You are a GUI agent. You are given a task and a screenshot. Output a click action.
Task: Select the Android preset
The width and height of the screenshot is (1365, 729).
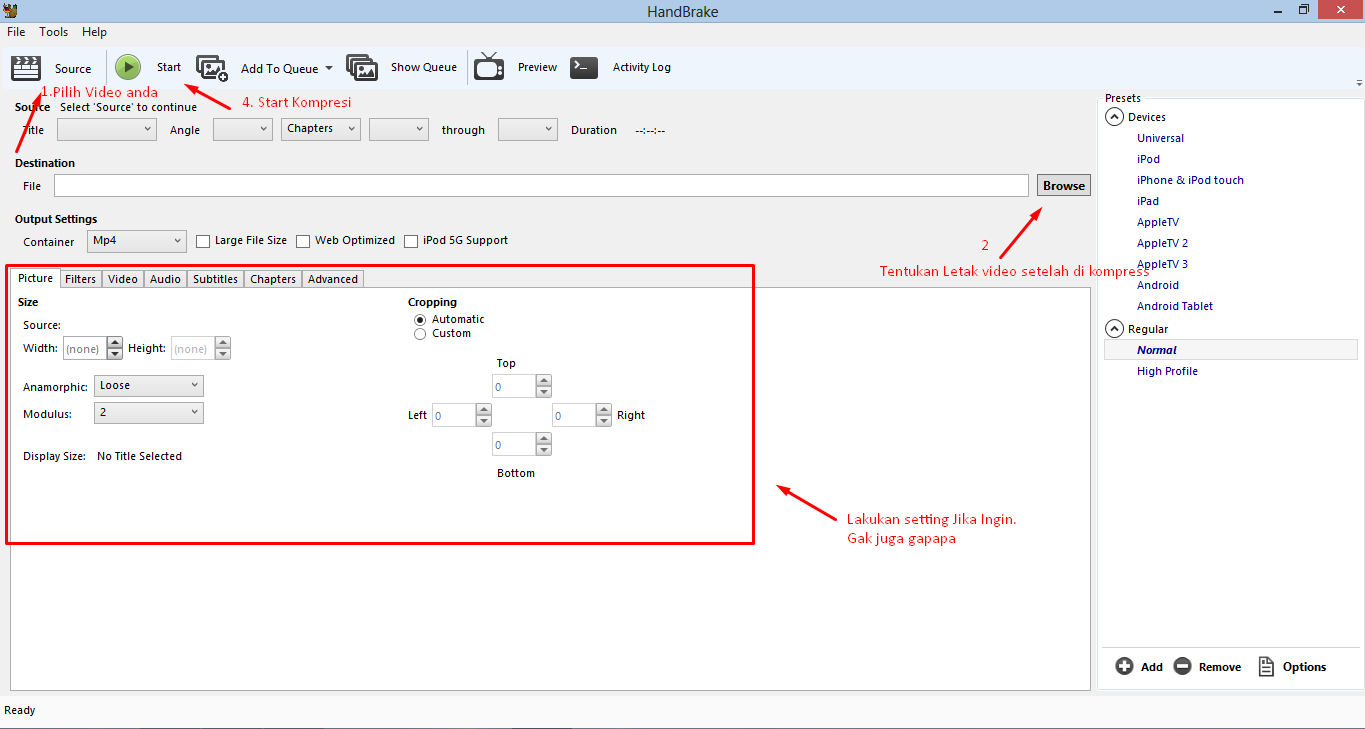(1158, 285)
